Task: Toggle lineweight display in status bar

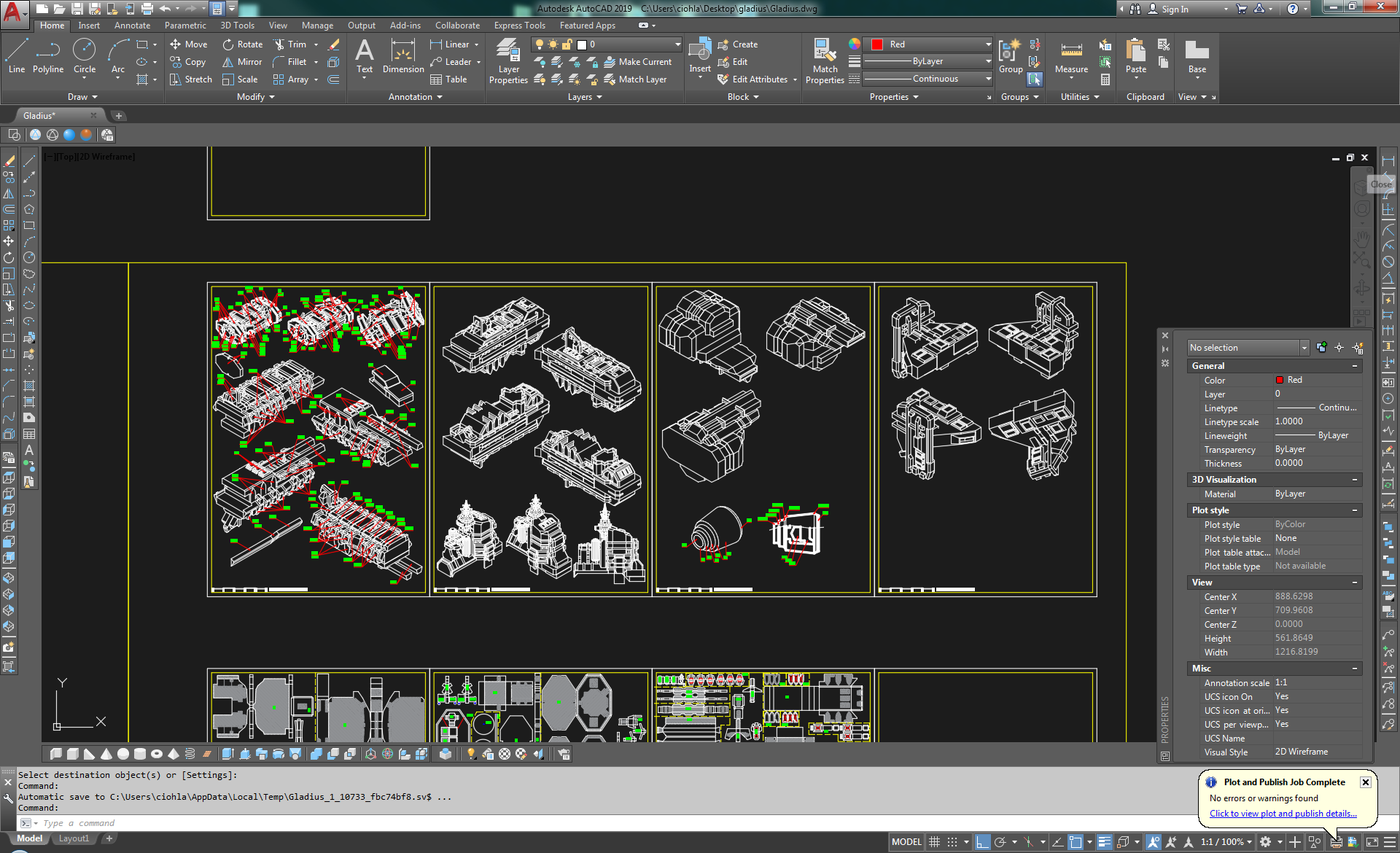Action: tap(1104, 842)
